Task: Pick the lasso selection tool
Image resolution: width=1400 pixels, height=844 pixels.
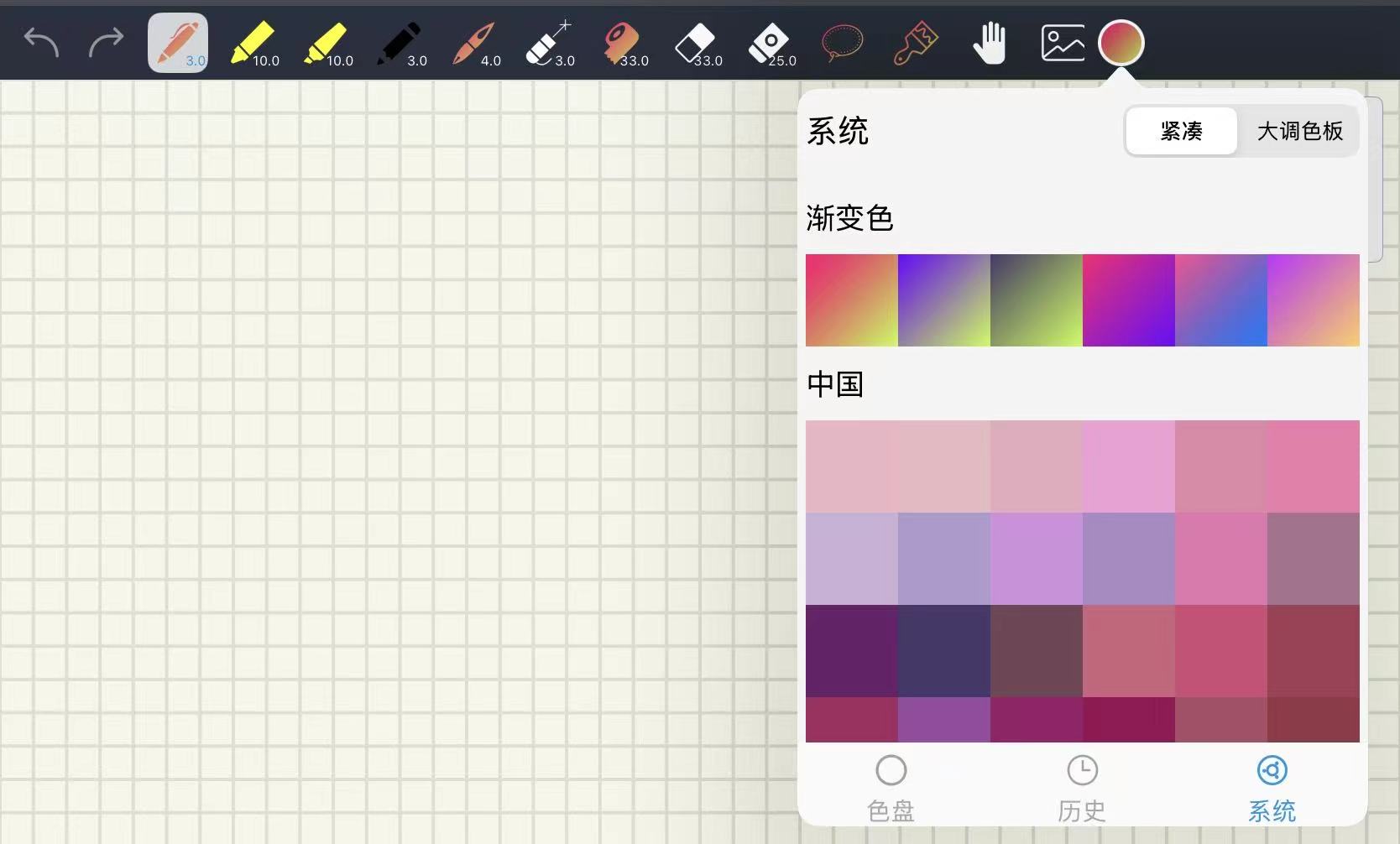Action: (x=842, y=42)
